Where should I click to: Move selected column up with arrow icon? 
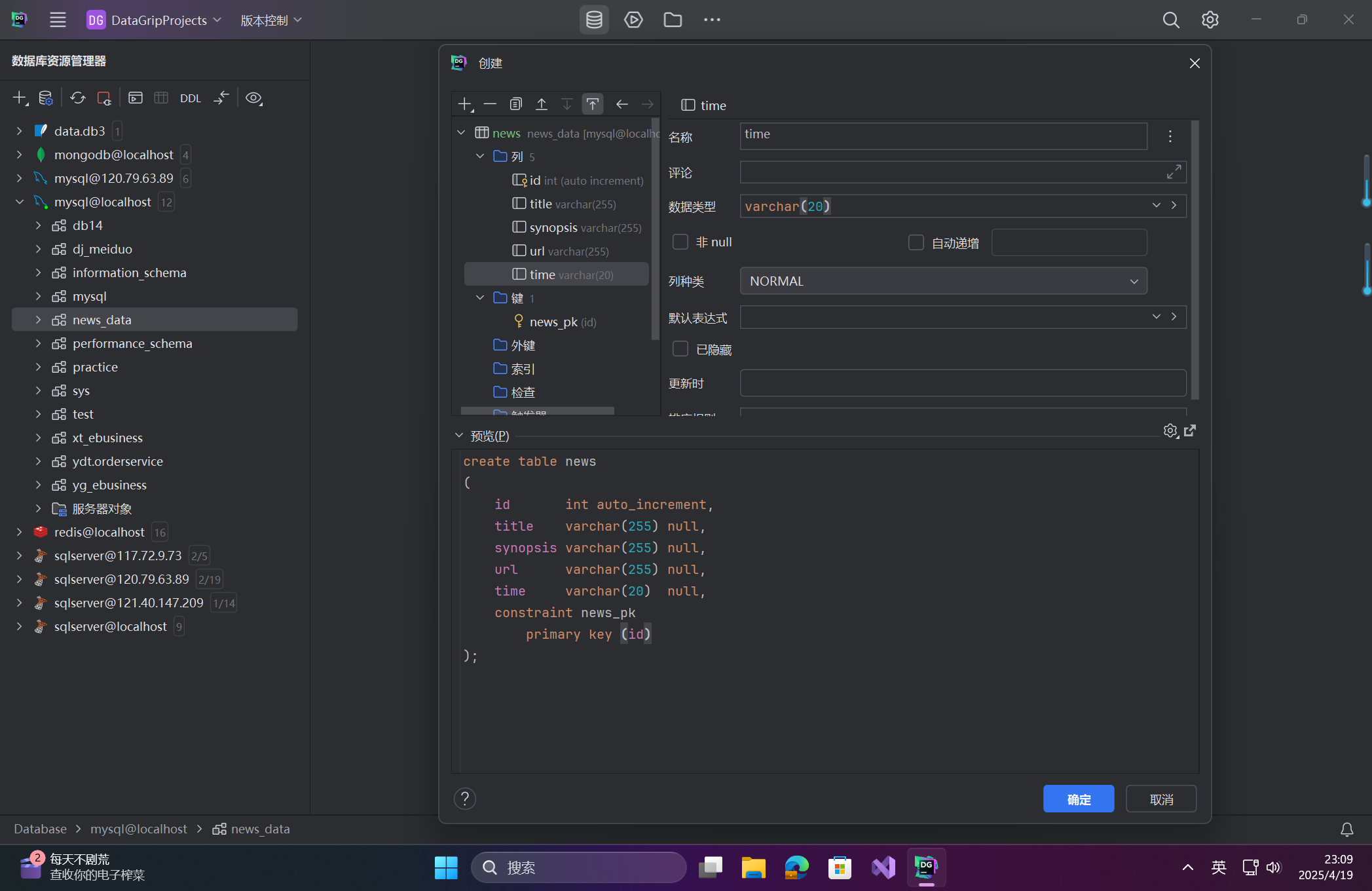coord(542,104)
